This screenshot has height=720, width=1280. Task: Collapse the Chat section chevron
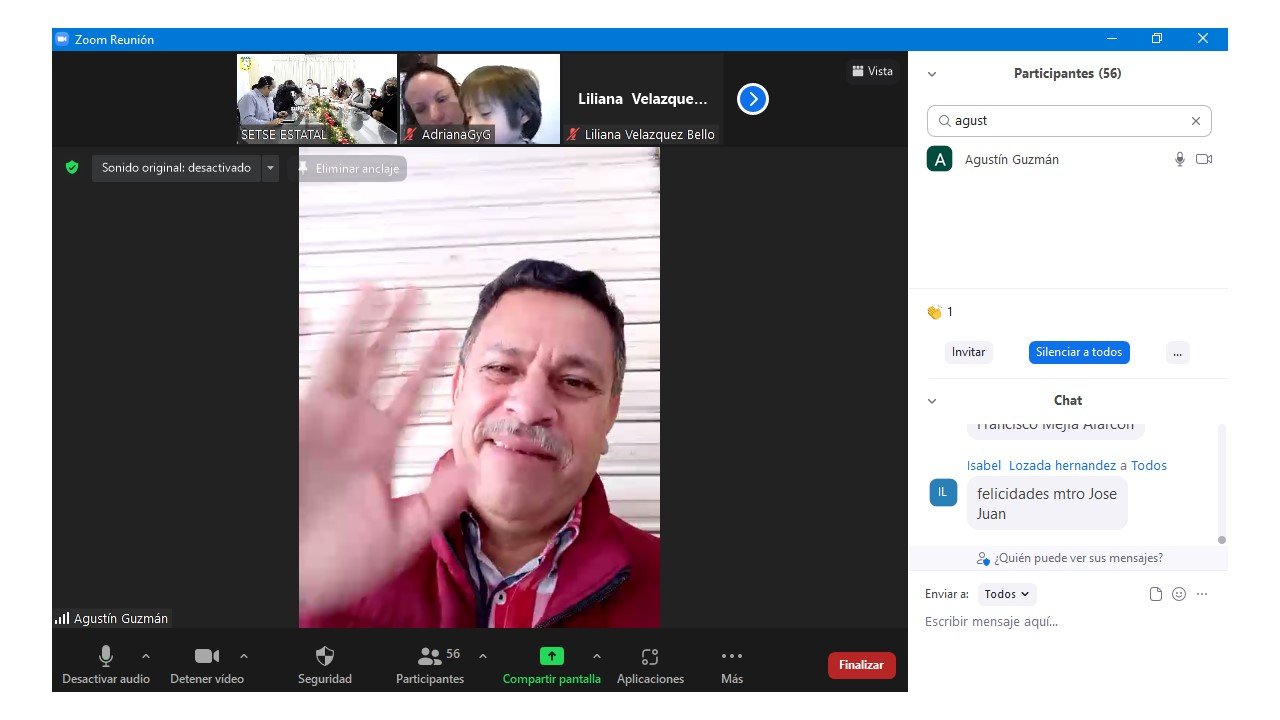[932, 401]
